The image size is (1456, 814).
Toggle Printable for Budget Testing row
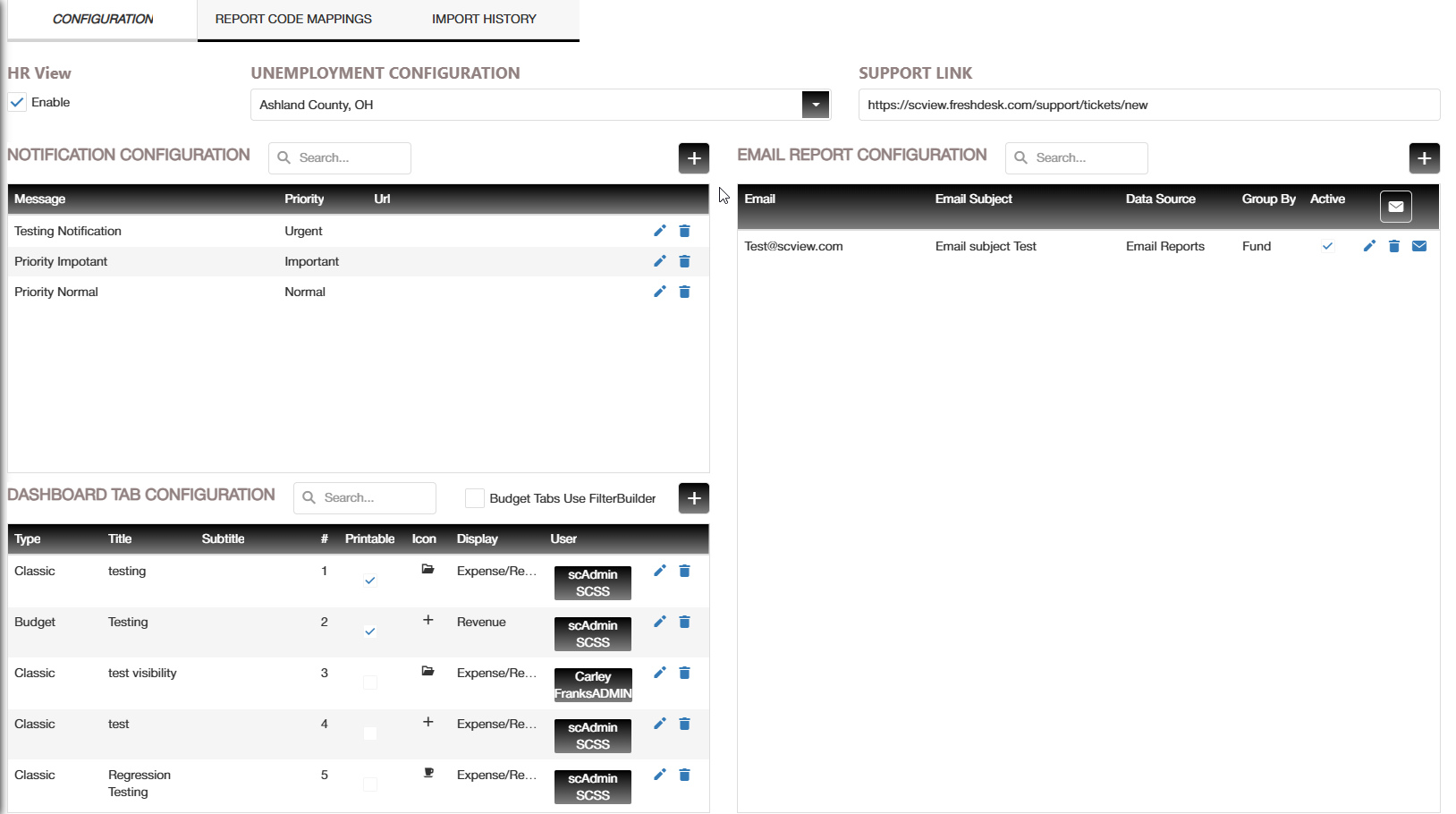click(370, 632)
